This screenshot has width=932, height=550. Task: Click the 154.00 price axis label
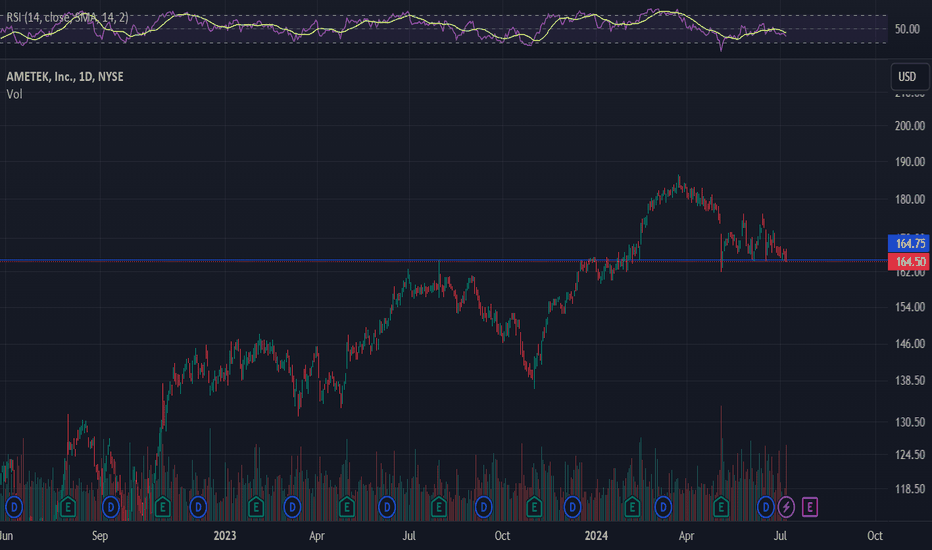point(909,307)
